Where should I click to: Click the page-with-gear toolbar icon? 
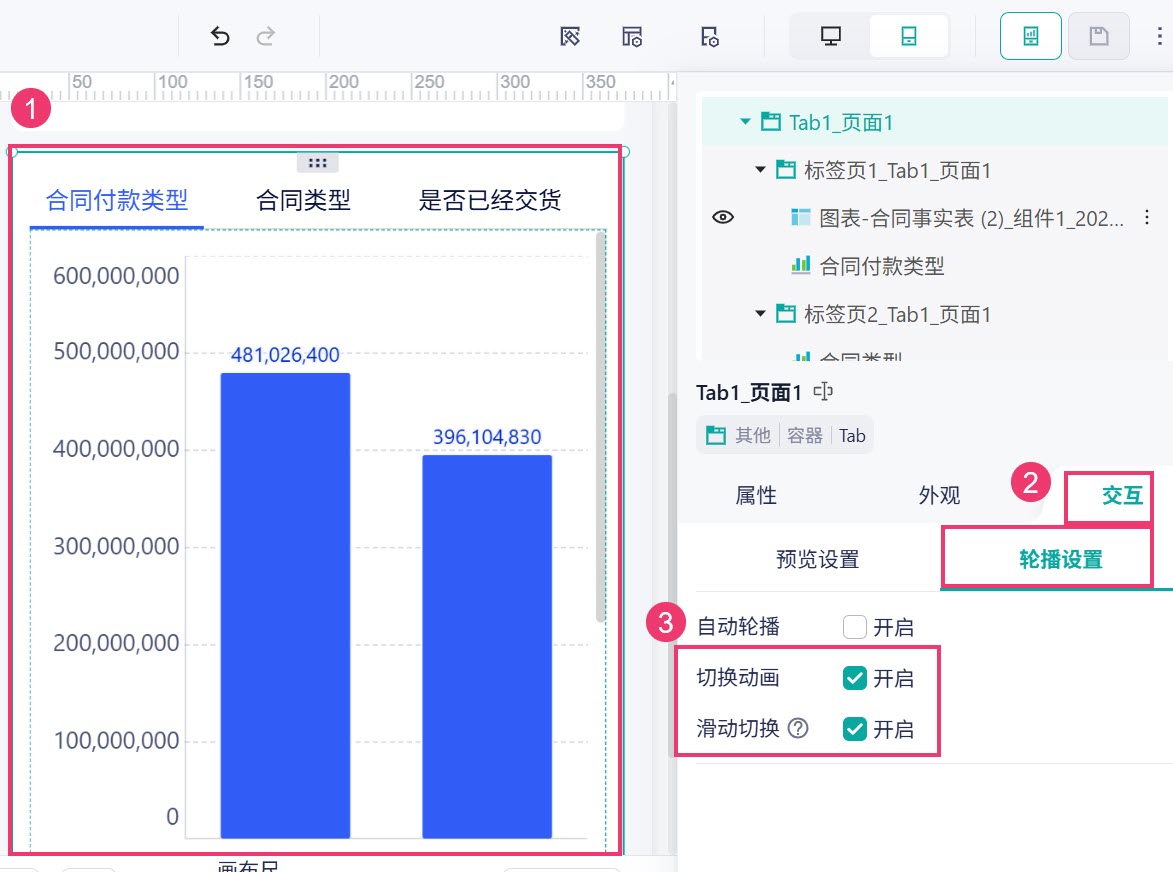[709, 36]
